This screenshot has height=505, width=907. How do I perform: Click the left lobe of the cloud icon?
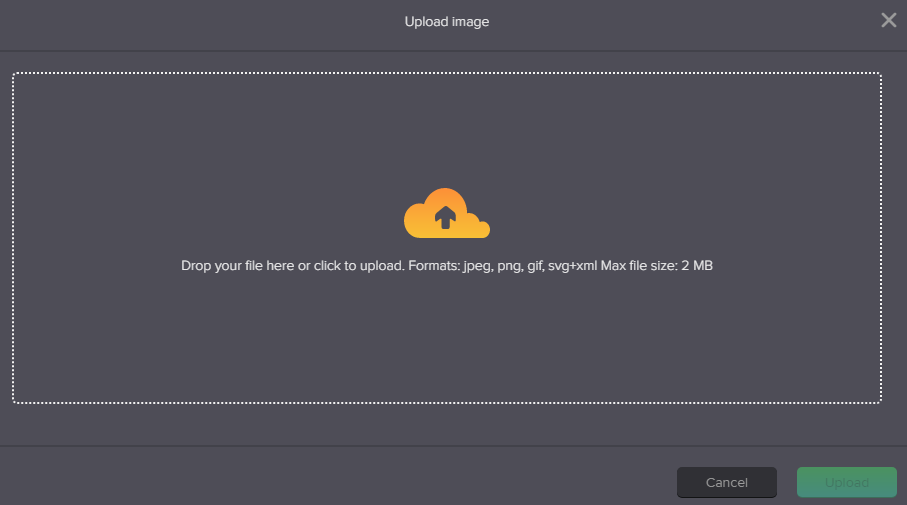coord(418,222)
